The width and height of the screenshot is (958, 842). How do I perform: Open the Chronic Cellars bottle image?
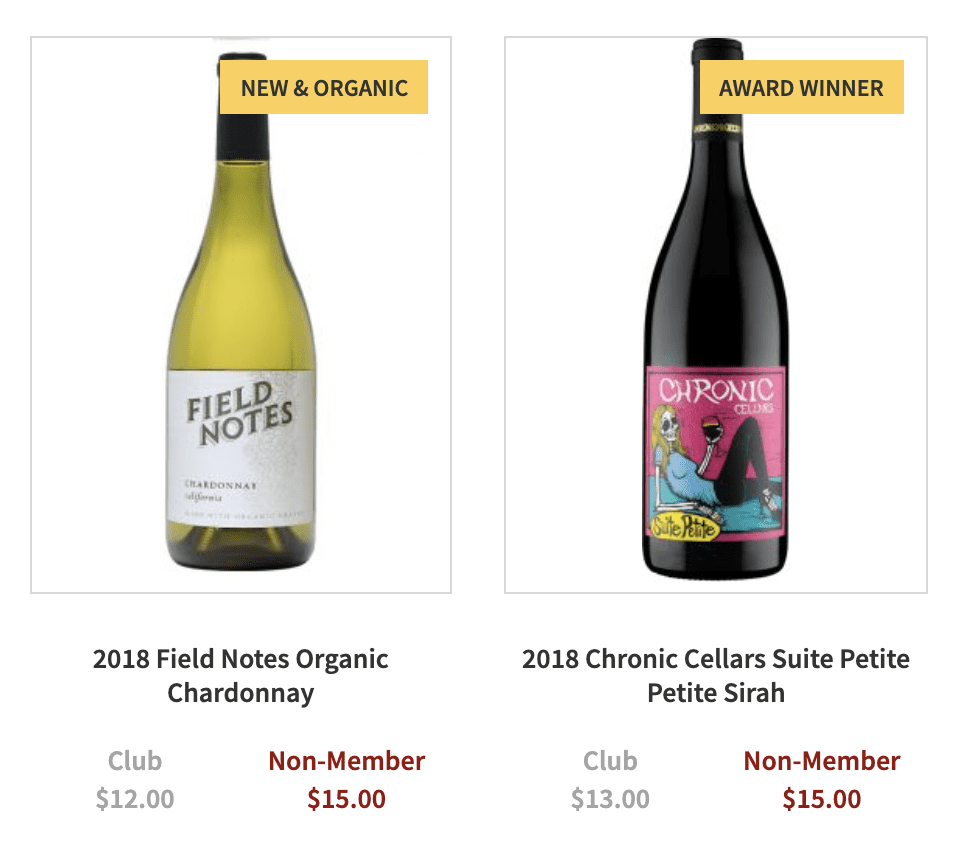pos(715,315)
